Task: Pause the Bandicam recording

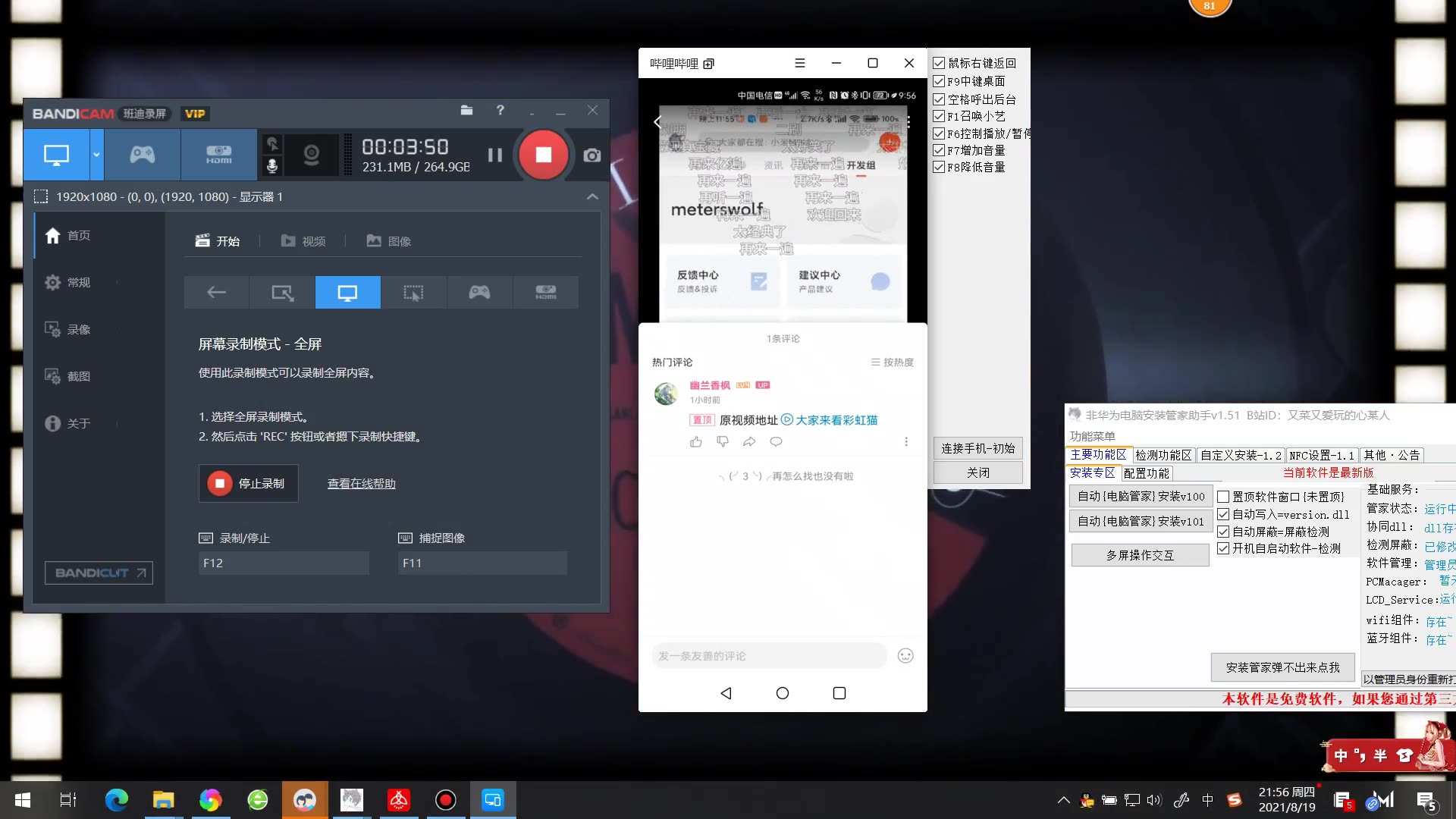Action: pos(495,155)
